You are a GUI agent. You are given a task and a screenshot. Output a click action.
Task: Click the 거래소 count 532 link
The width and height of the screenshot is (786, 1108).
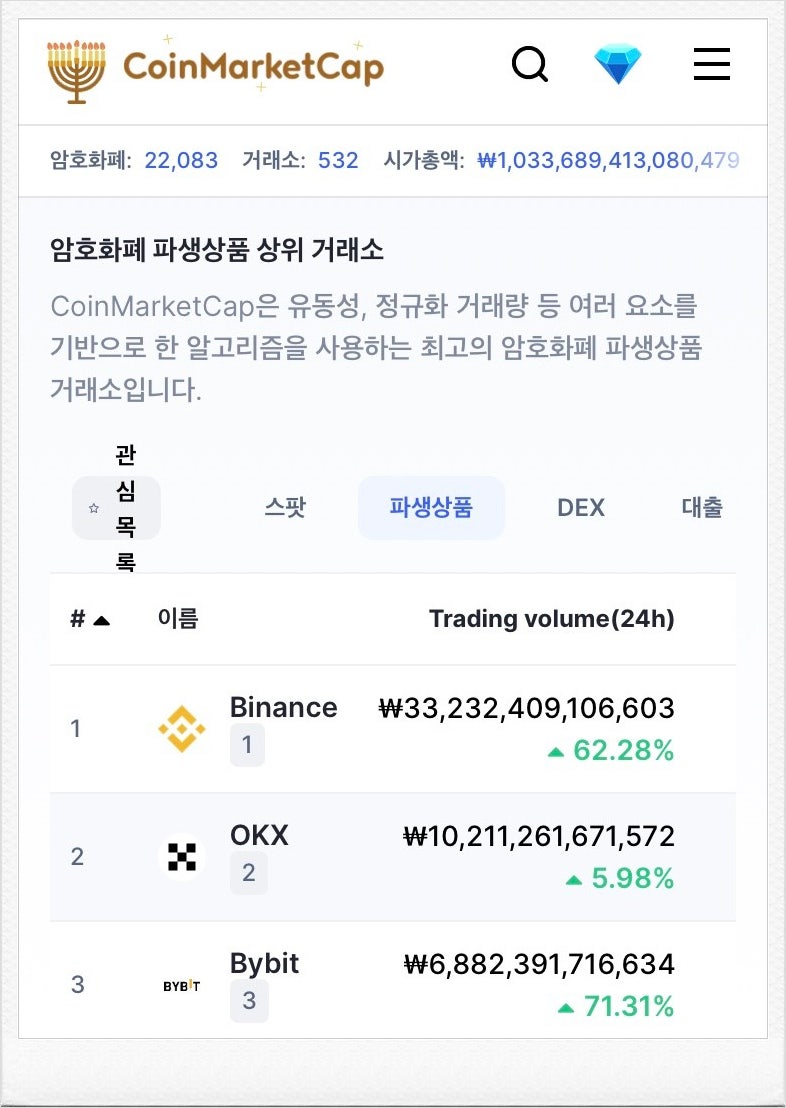[338, 160]
